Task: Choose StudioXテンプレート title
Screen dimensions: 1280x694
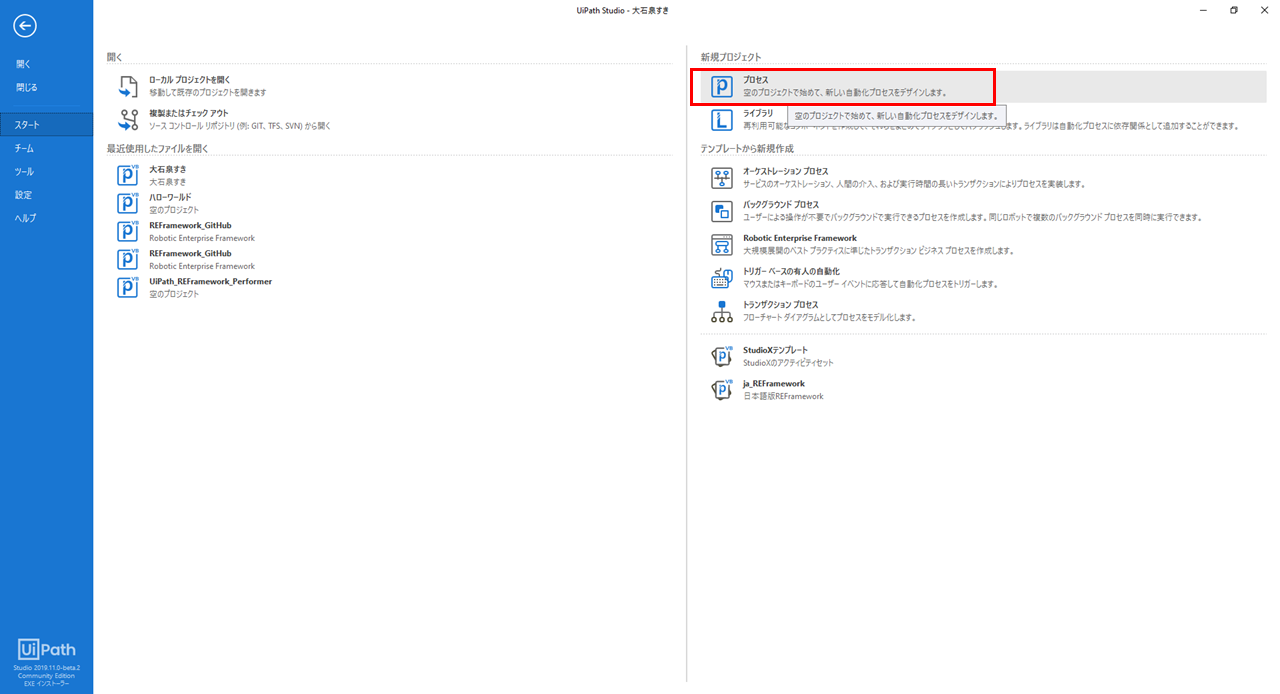Action: point(776,350)
